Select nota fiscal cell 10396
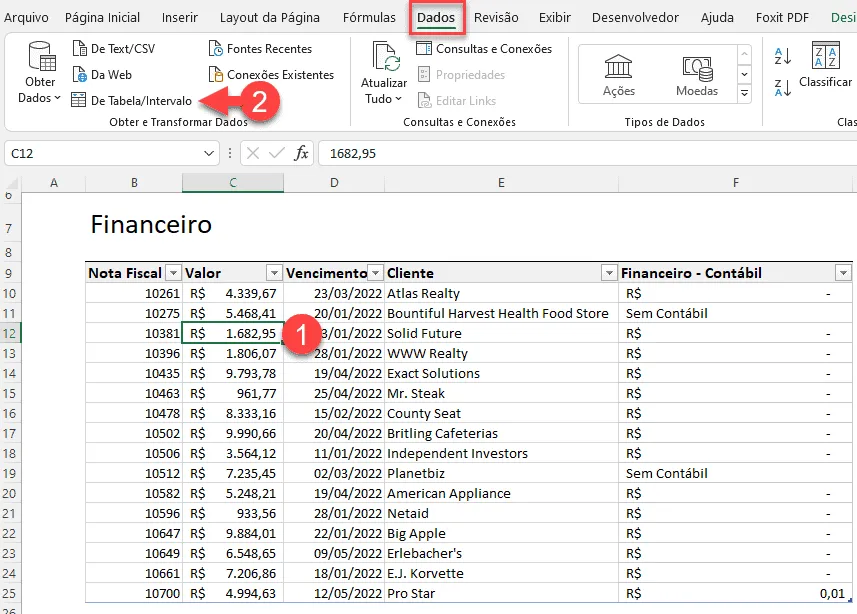The image size is (857, 614). pos(134,354)
